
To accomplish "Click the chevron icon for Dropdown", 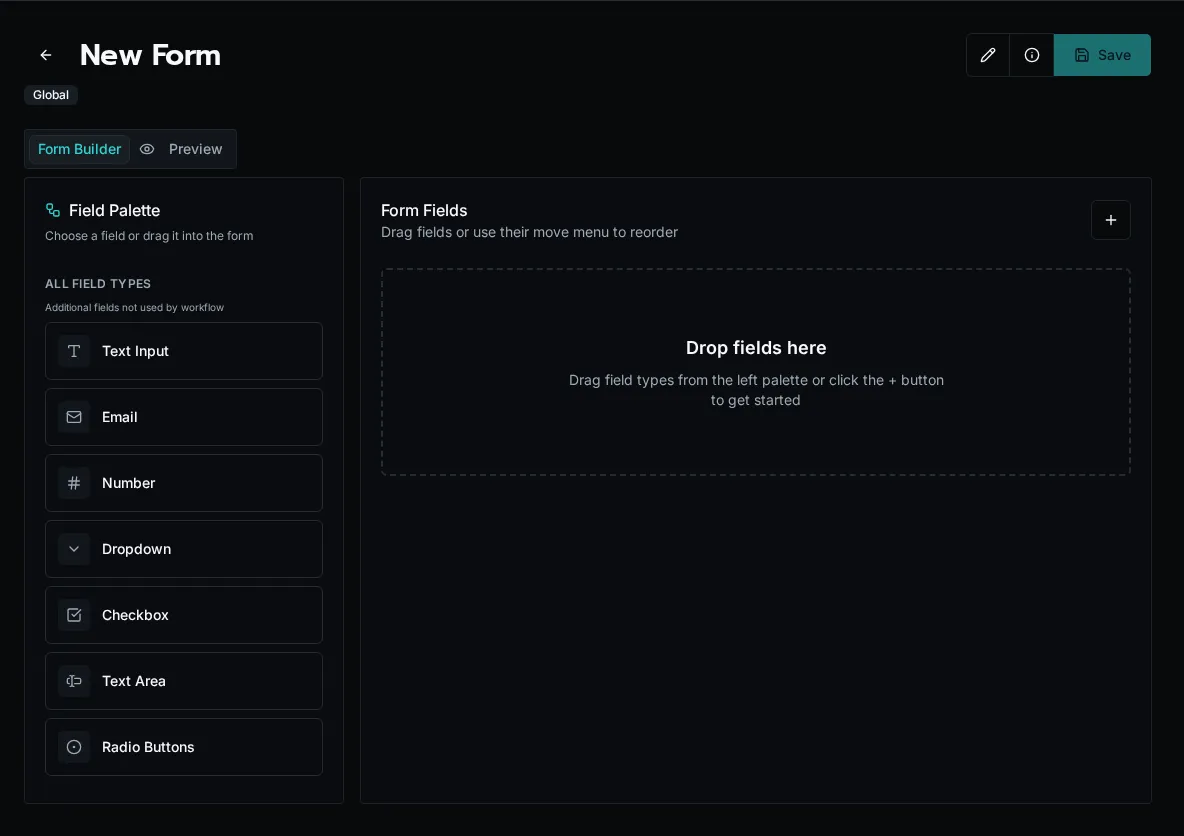I will click(74, 549).
